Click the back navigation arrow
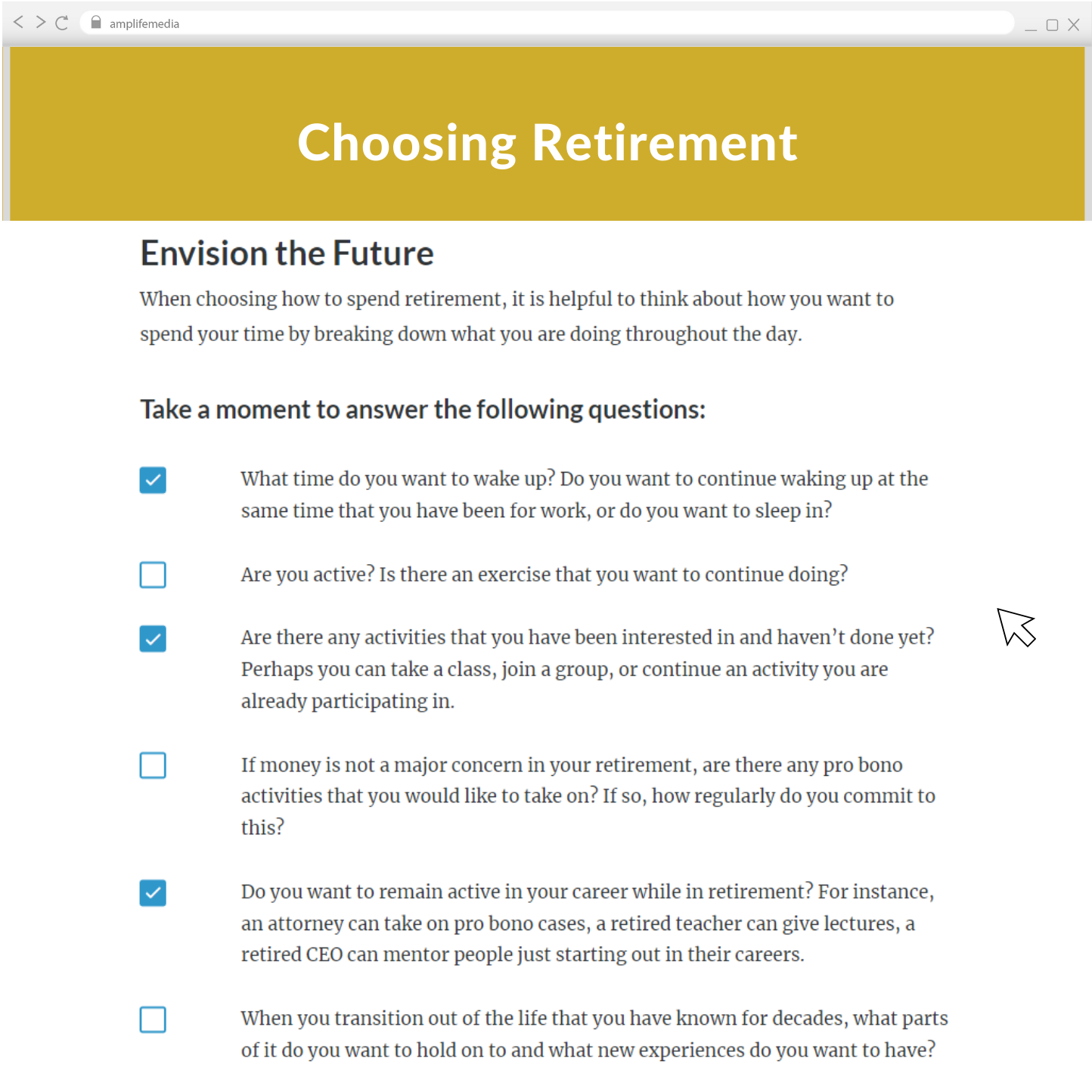This screenshot has height=1092, width=1092. pos(17,22)
